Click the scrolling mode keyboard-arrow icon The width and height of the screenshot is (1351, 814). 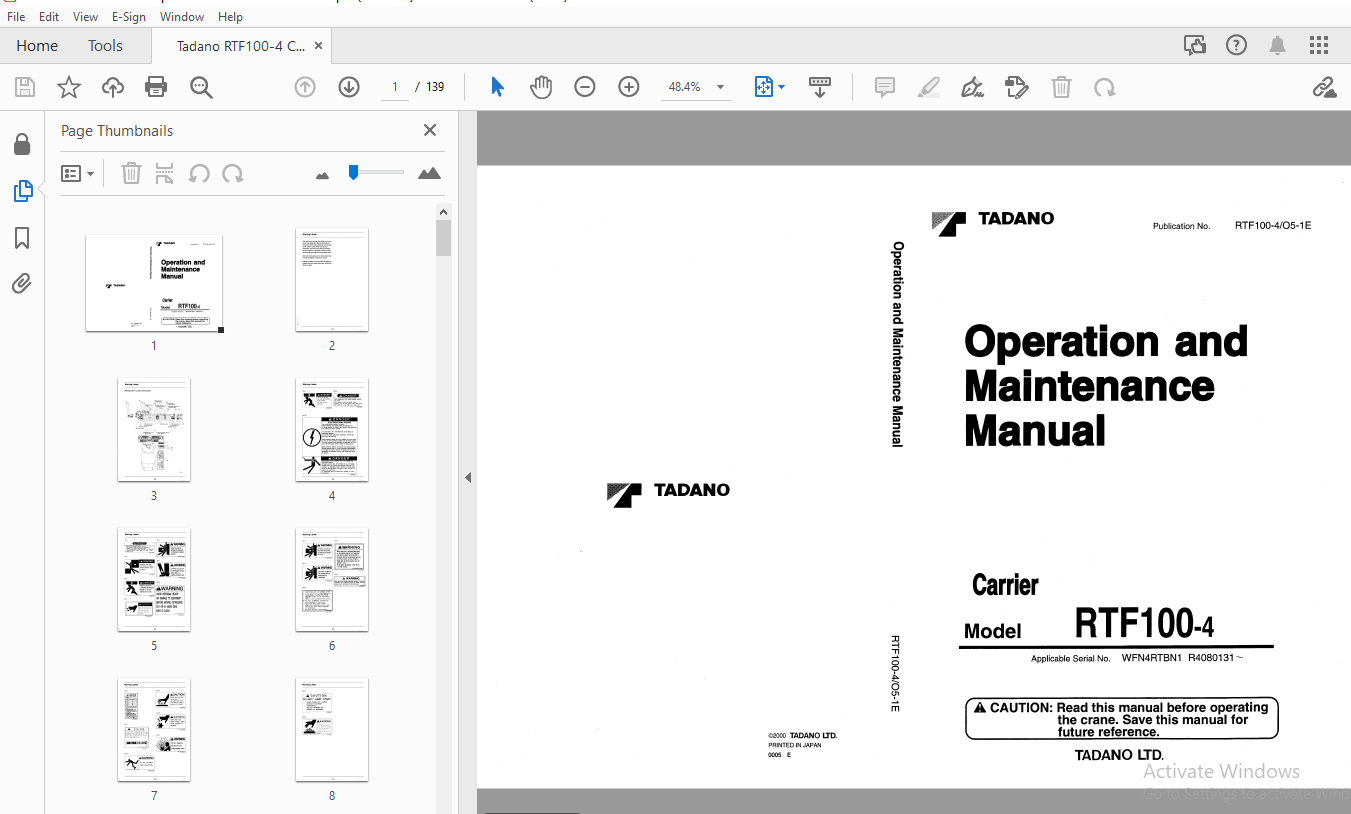click(820, 87)
